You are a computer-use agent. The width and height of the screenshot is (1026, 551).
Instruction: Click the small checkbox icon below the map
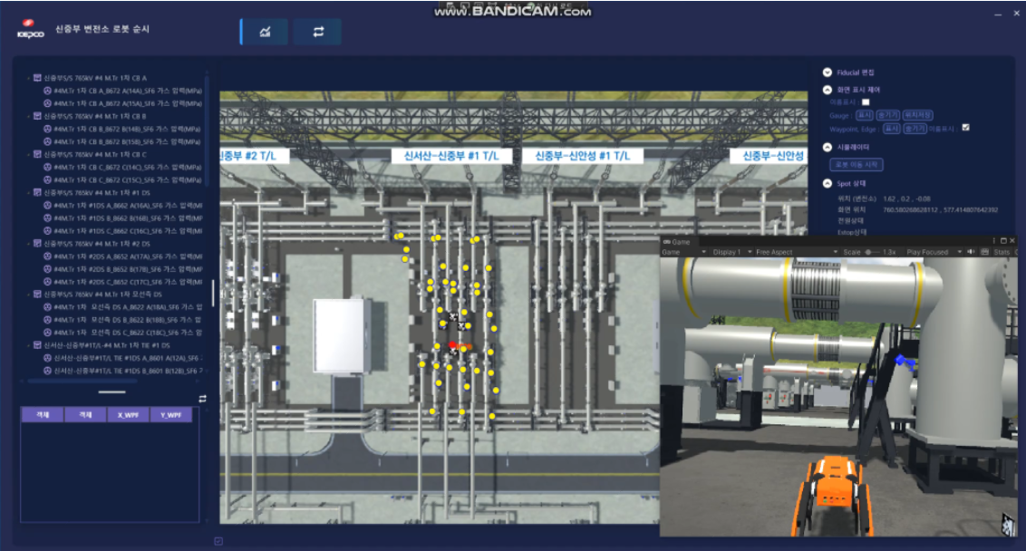pos(218,541)
